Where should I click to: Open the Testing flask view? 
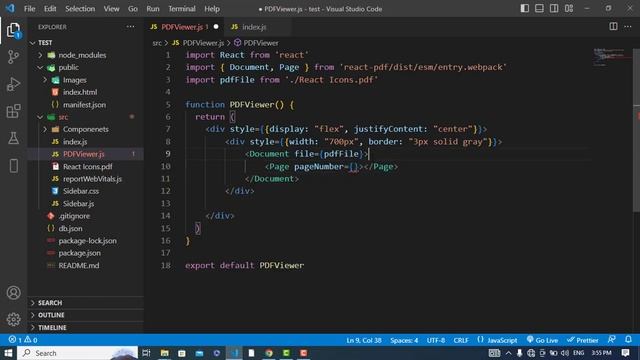13,138
